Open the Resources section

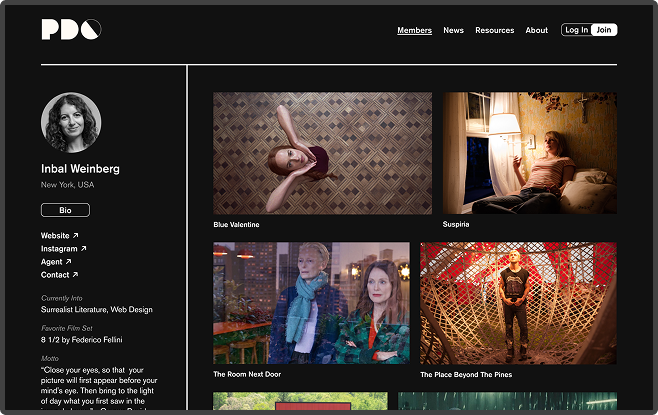tap(494, 30)
